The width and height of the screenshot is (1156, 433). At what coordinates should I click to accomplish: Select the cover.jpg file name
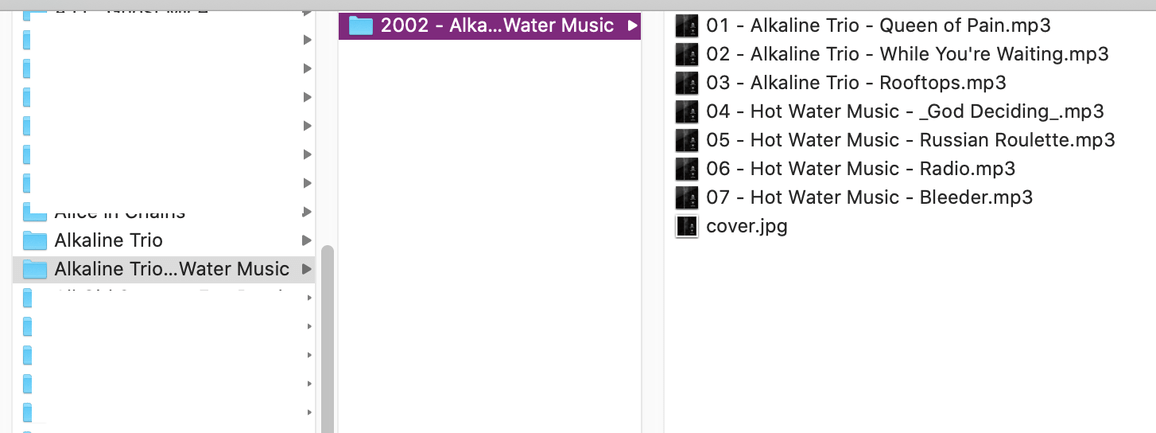(746, 227)
